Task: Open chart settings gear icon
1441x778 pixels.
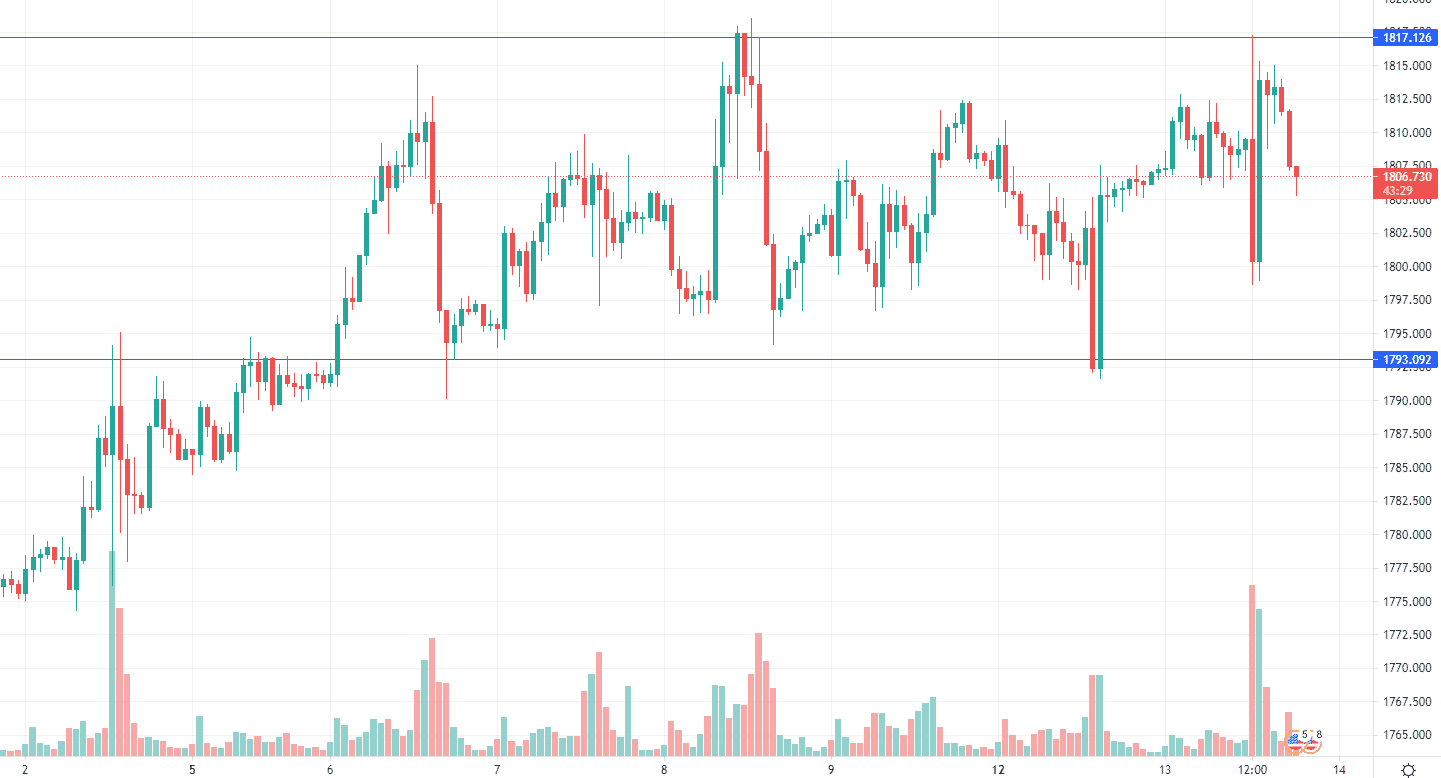Action: tap(1408, 769)
